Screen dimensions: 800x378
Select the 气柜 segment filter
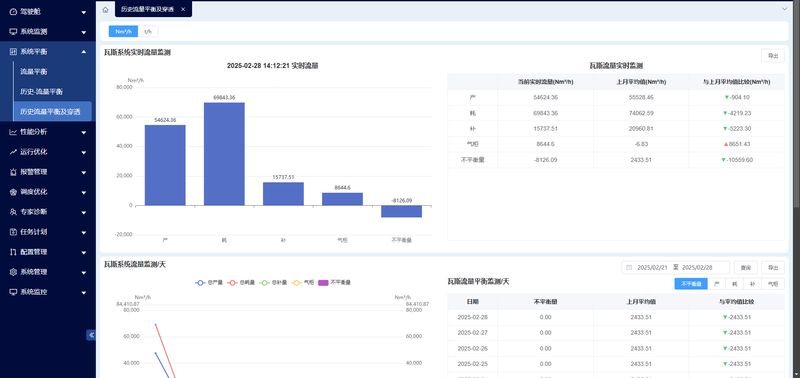[x=772, y=284]
